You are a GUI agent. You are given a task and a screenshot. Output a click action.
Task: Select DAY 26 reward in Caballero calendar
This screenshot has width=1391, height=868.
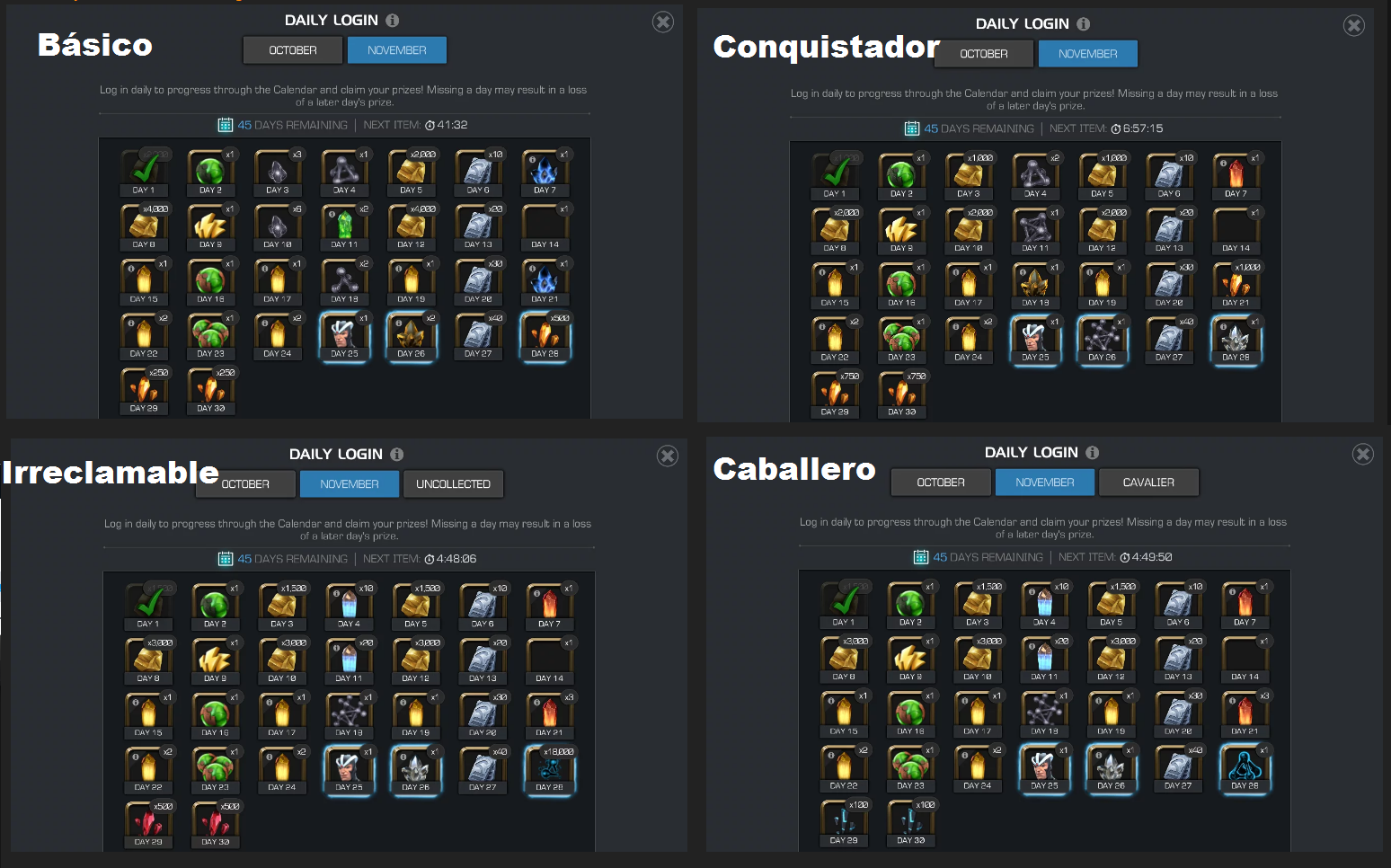pyautogui.click(x=1112, y=767)
